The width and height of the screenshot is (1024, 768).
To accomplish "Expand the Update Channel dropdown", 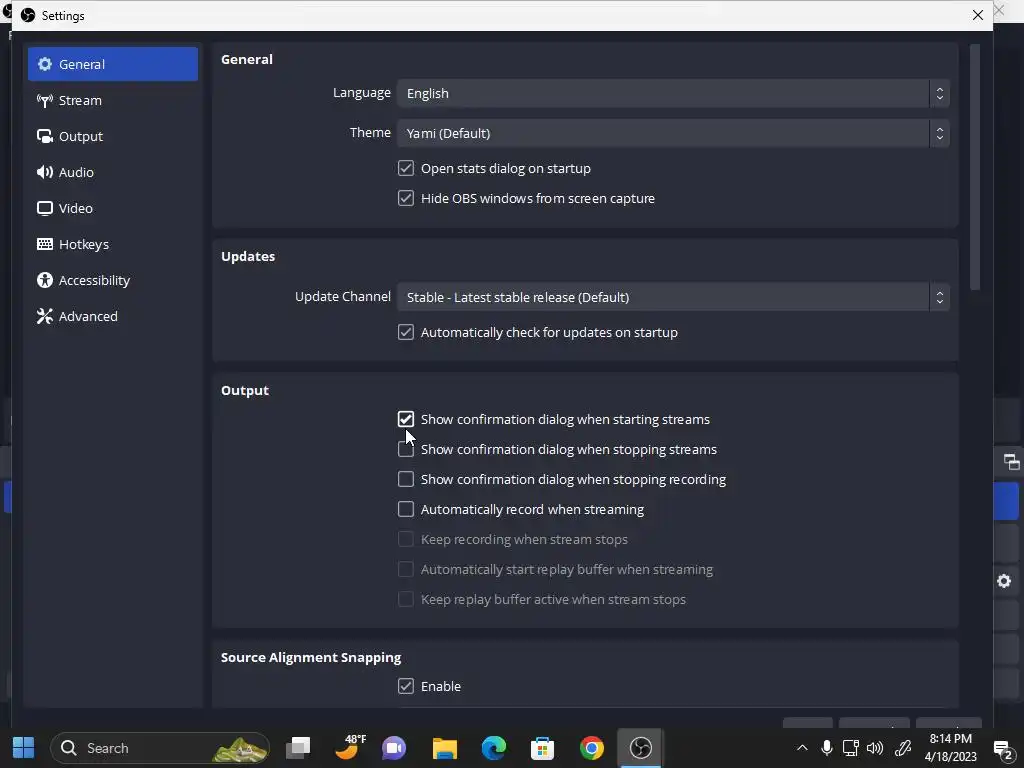I will (x=673, y=297).
